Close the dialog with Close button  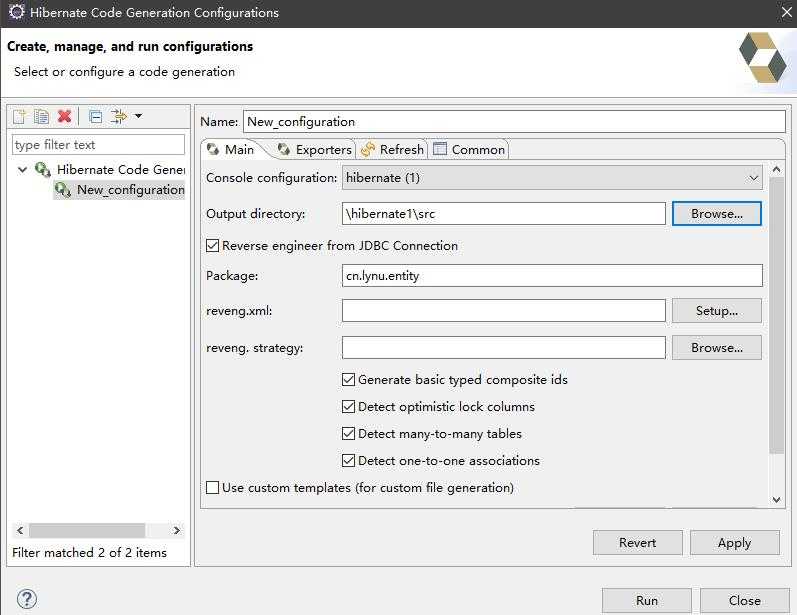click(x=745, y=601)
